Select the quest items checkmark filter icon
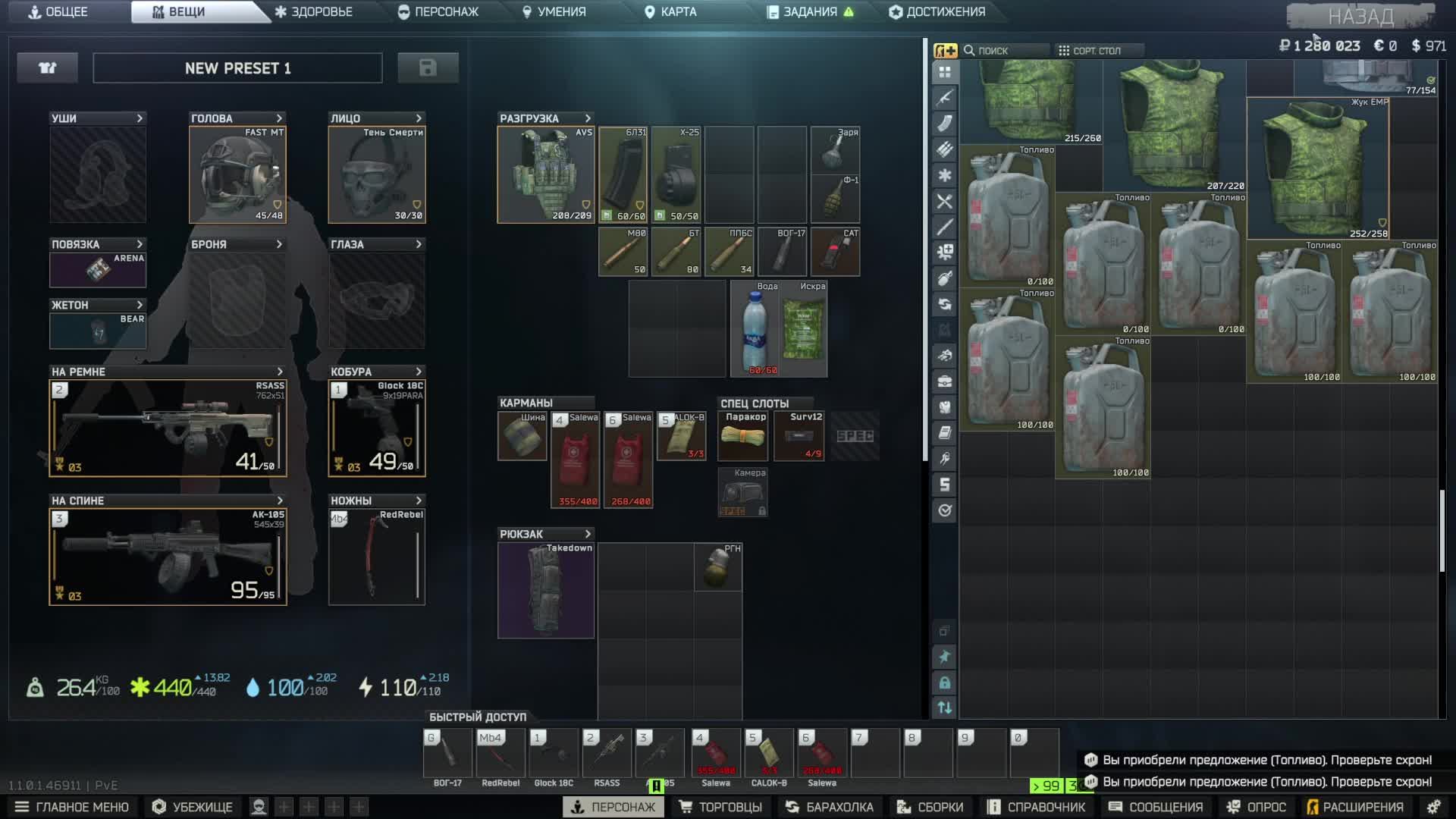This screenshot has width=1456, height=819. (944, 510)
